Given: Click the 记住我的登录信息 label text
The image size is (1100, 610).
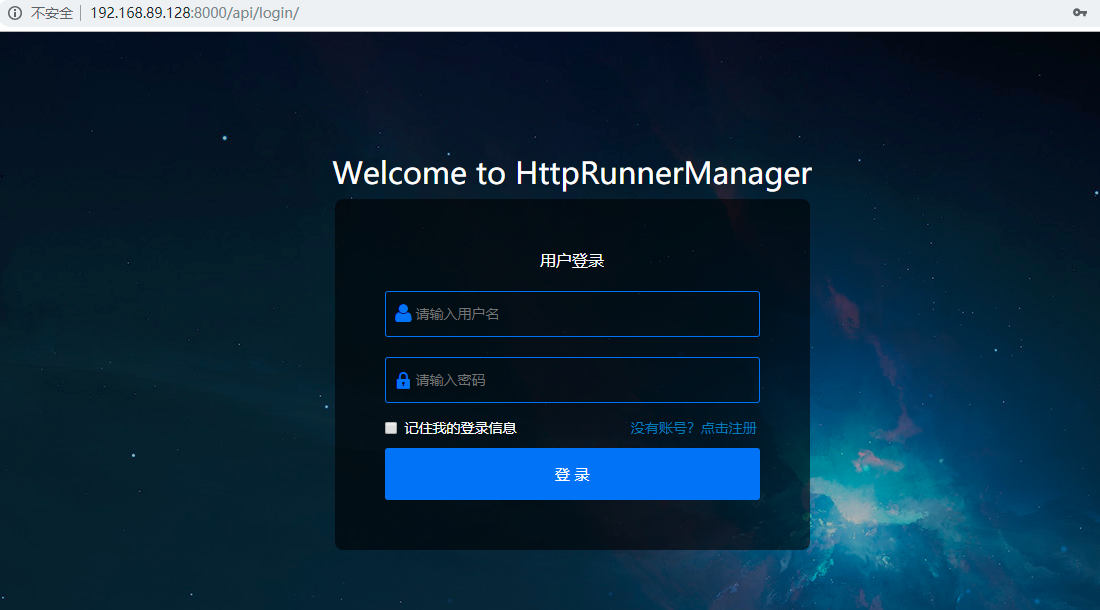Looking at the screenshot, I should (460, 428).
